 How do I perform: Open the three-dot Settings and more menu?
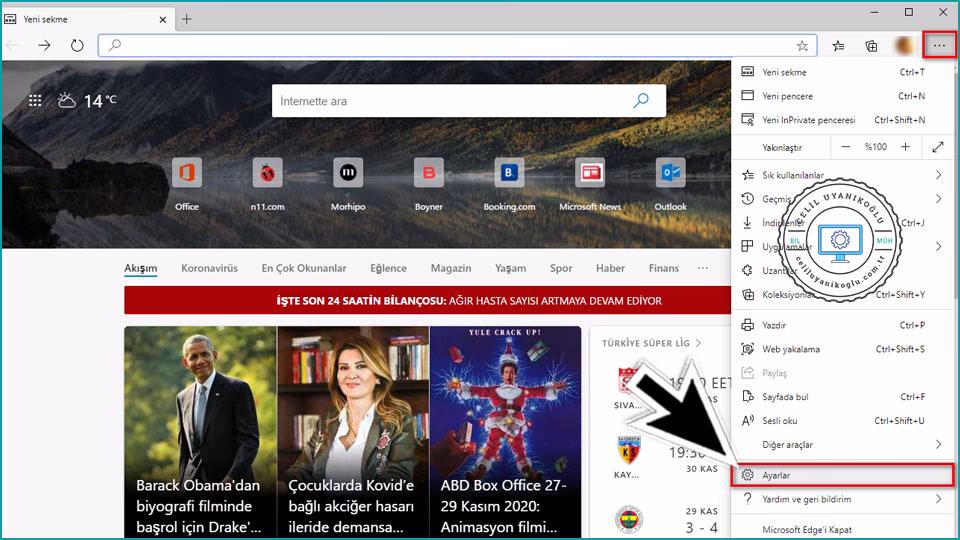coord(939,45)
